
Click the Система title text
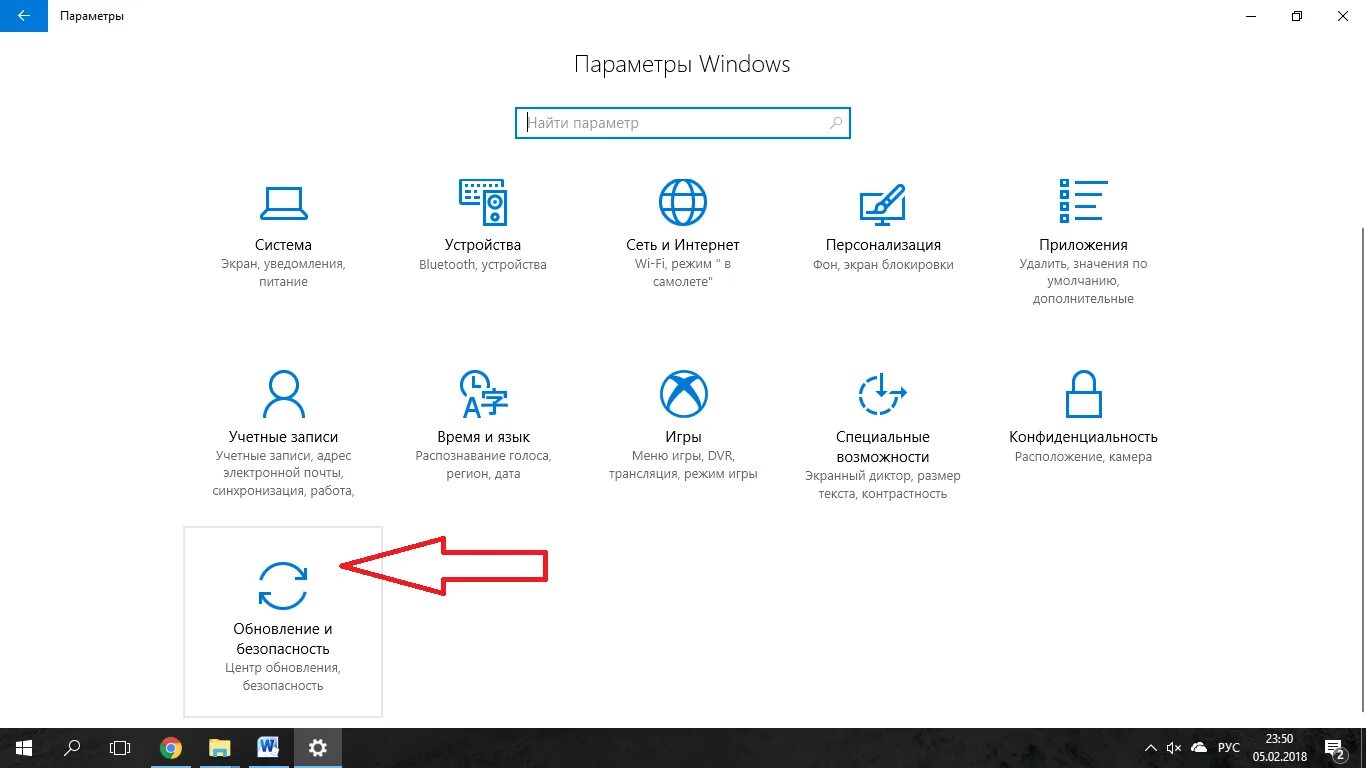(283, 245)
